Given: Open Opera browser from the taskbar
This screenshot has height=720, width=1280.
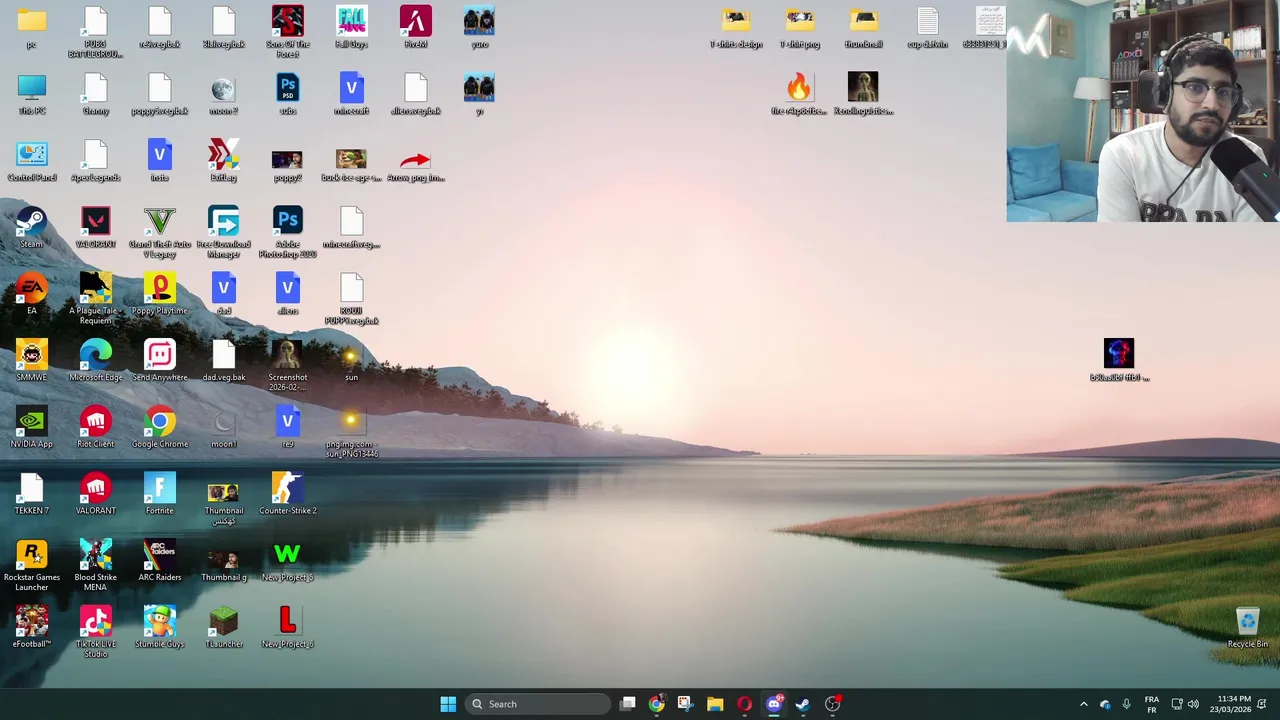Looking at the screenshot, I should 744,704.
